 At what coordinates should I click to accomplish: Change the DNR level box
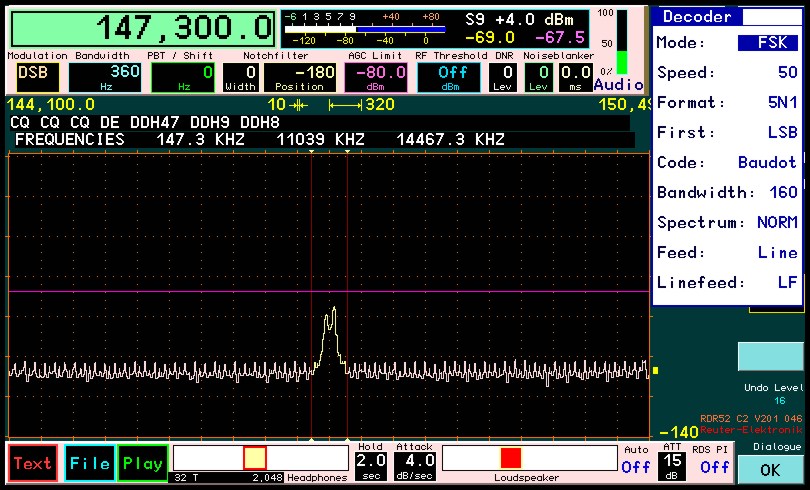tap(502, 77)
